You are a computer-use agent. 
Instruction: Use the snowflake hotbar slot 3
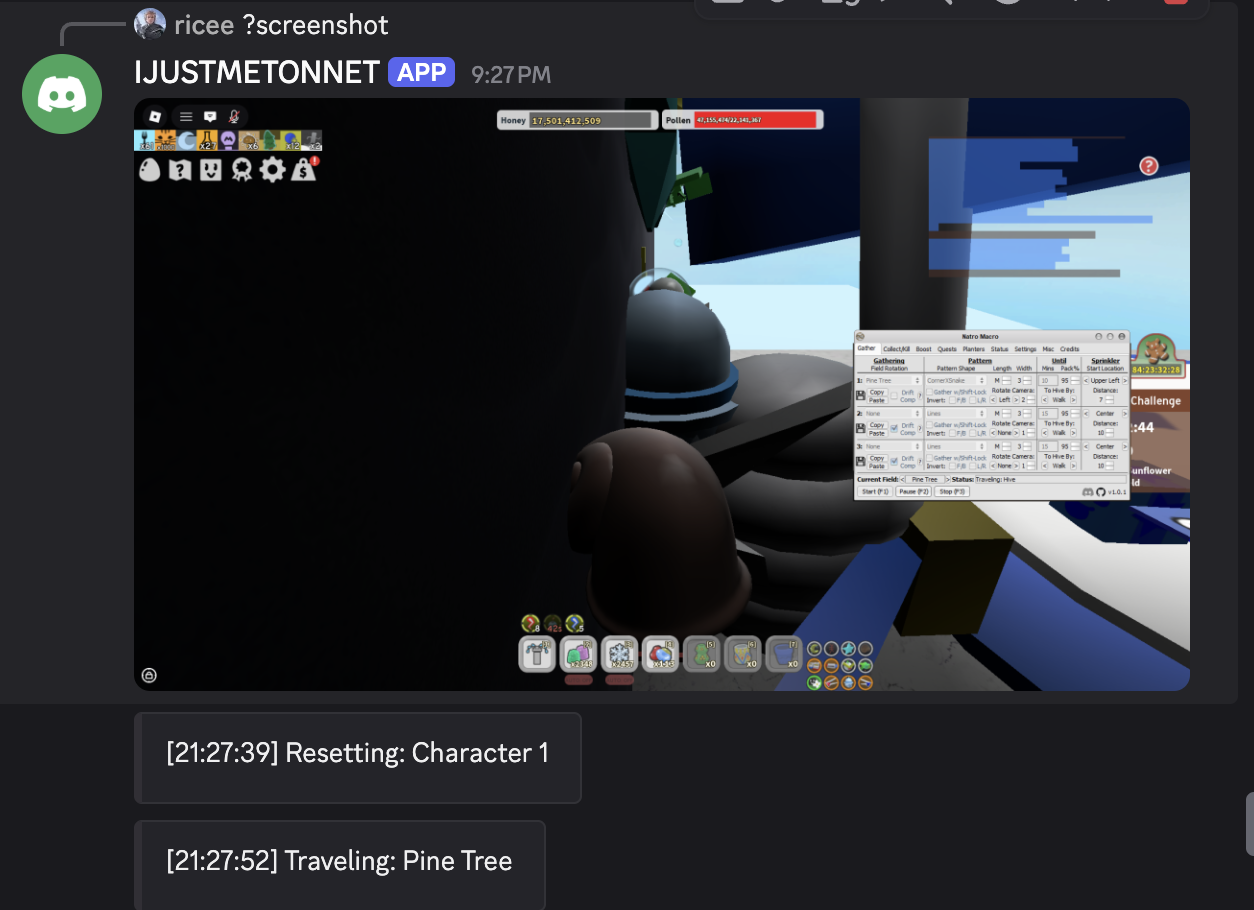point(619,654)
